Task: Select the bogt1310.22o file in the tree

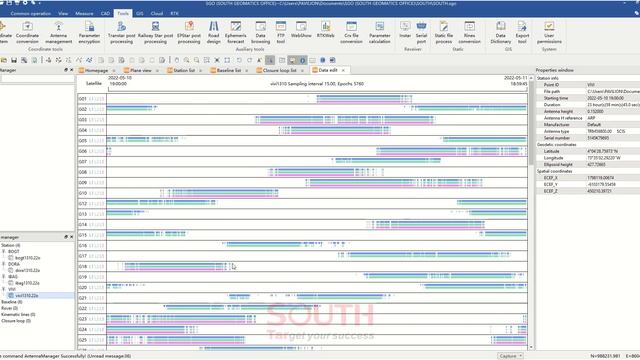Action: [27, 258]
